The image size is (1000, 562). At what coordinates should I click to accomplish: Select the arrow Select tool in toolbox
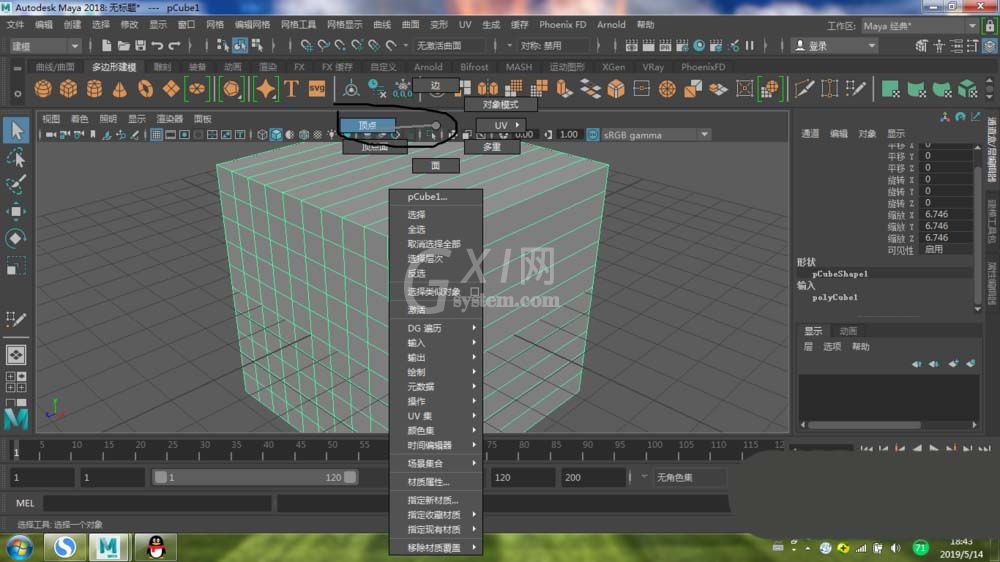tap(16, 130)
